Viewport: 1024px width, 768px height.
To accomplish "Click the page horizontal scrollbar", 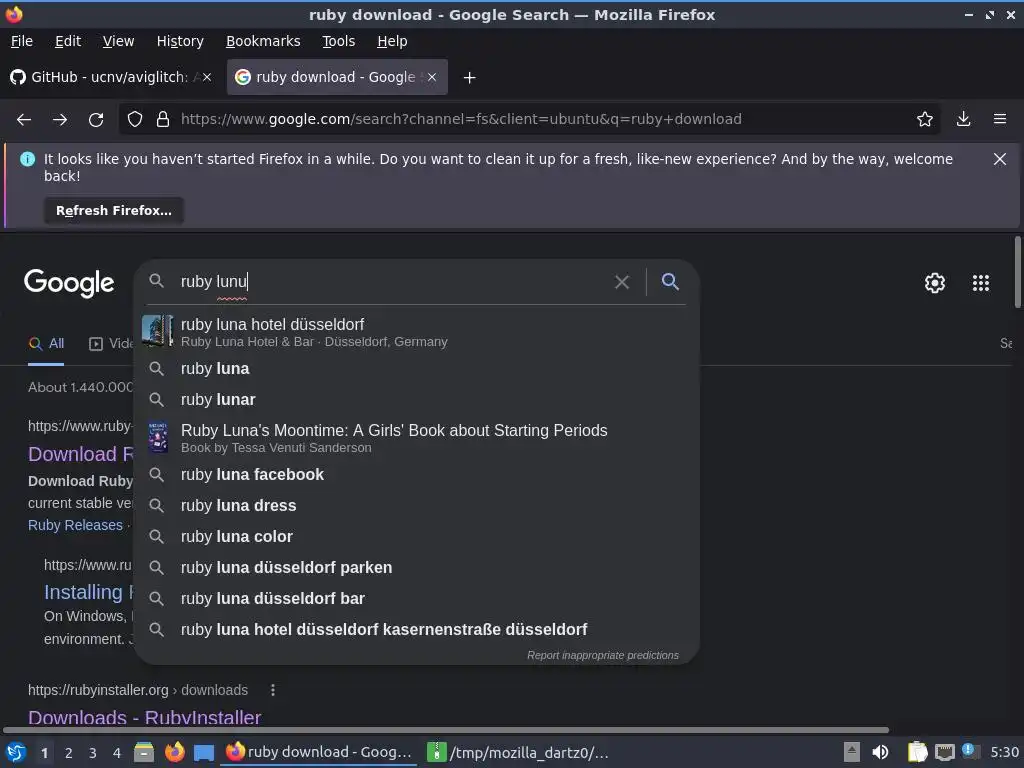I will click(445, 730).
